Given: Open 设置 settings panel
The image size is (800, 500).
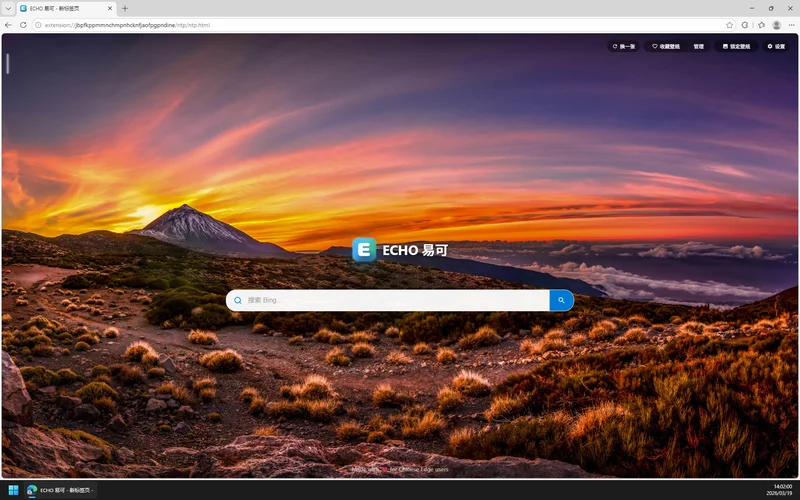Looking at the screenshot, I should (x=776, y=46).
